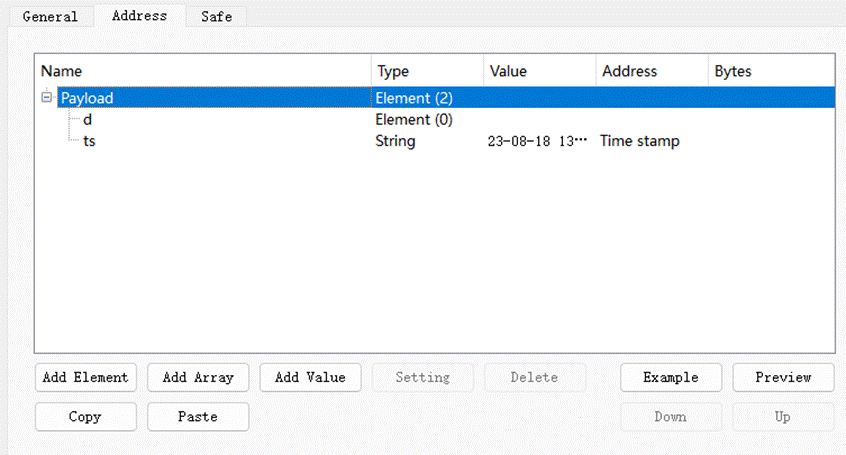Switch to the Safe tab

(x=216, y=16)
